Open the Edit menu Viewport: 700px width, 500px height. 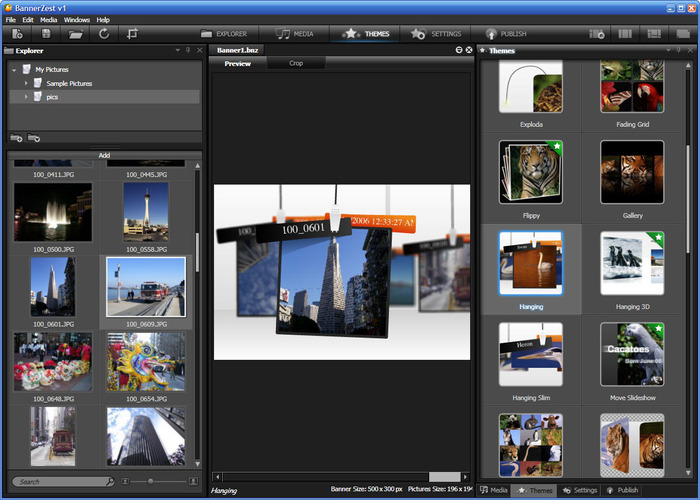(28, 20)
